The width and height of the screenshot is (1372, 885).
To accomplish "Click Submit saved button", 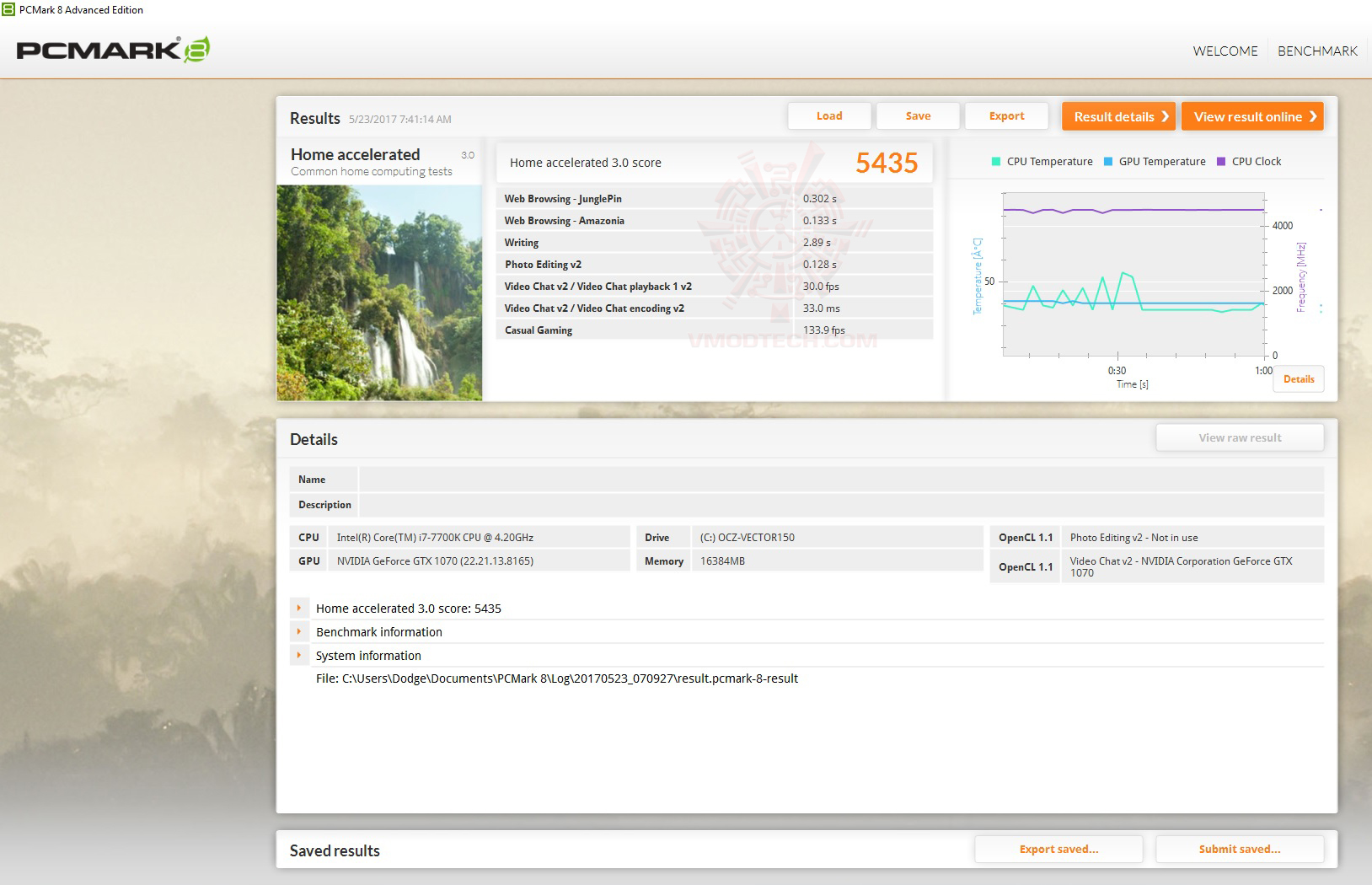I will pos(1240,849).
